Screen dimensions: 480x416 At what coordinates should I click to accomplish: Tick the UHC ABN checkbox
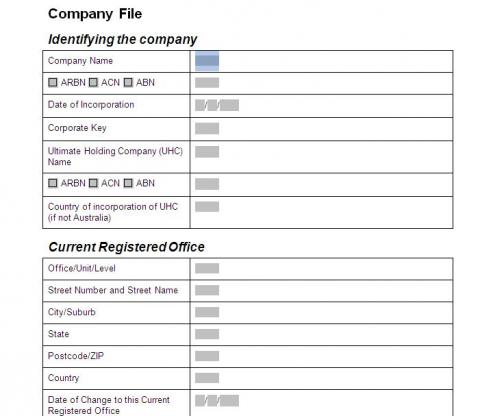click(128, 183)
